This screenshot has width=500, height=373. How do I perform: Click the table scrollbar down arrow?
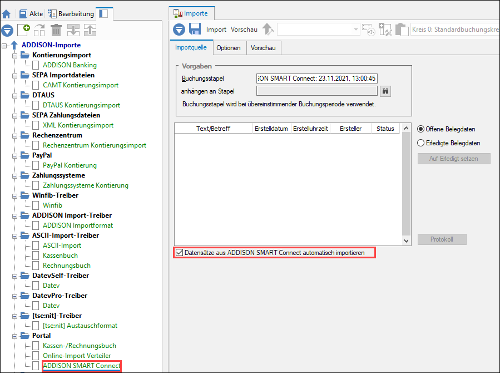406,241
